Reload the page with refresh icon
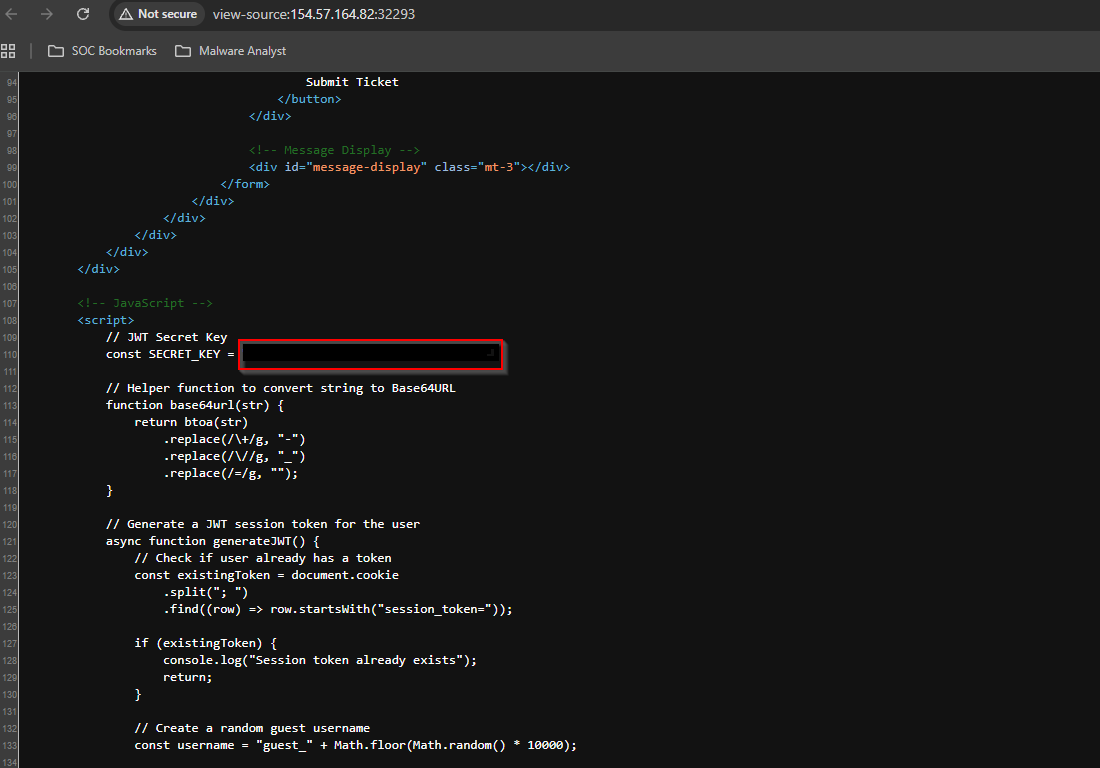 tap(83, 14)
